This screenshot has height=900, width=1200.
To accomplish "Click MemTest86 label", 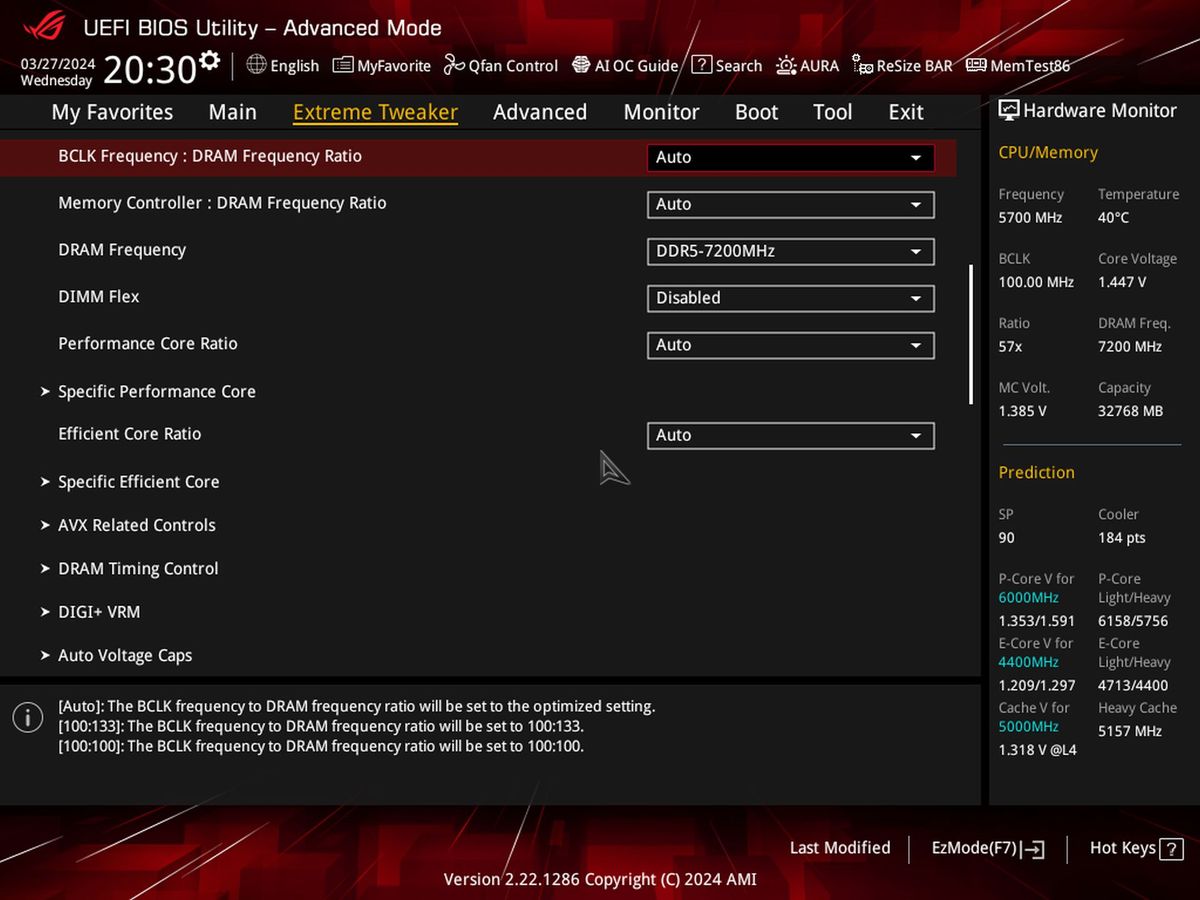I will pyautogui.click(x=1030, y=66).
